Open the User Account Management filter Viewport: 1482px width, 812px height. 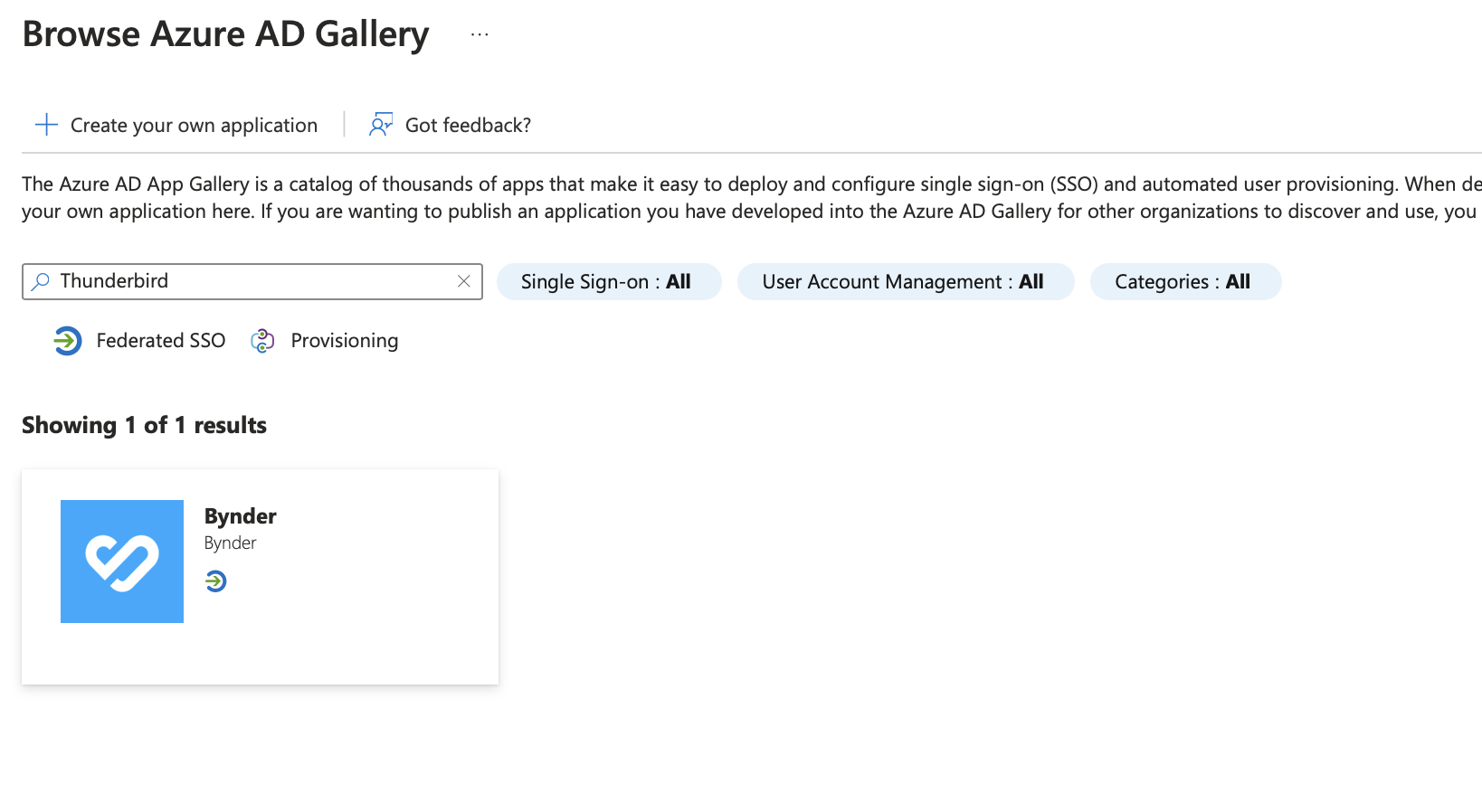pos(906,281)
